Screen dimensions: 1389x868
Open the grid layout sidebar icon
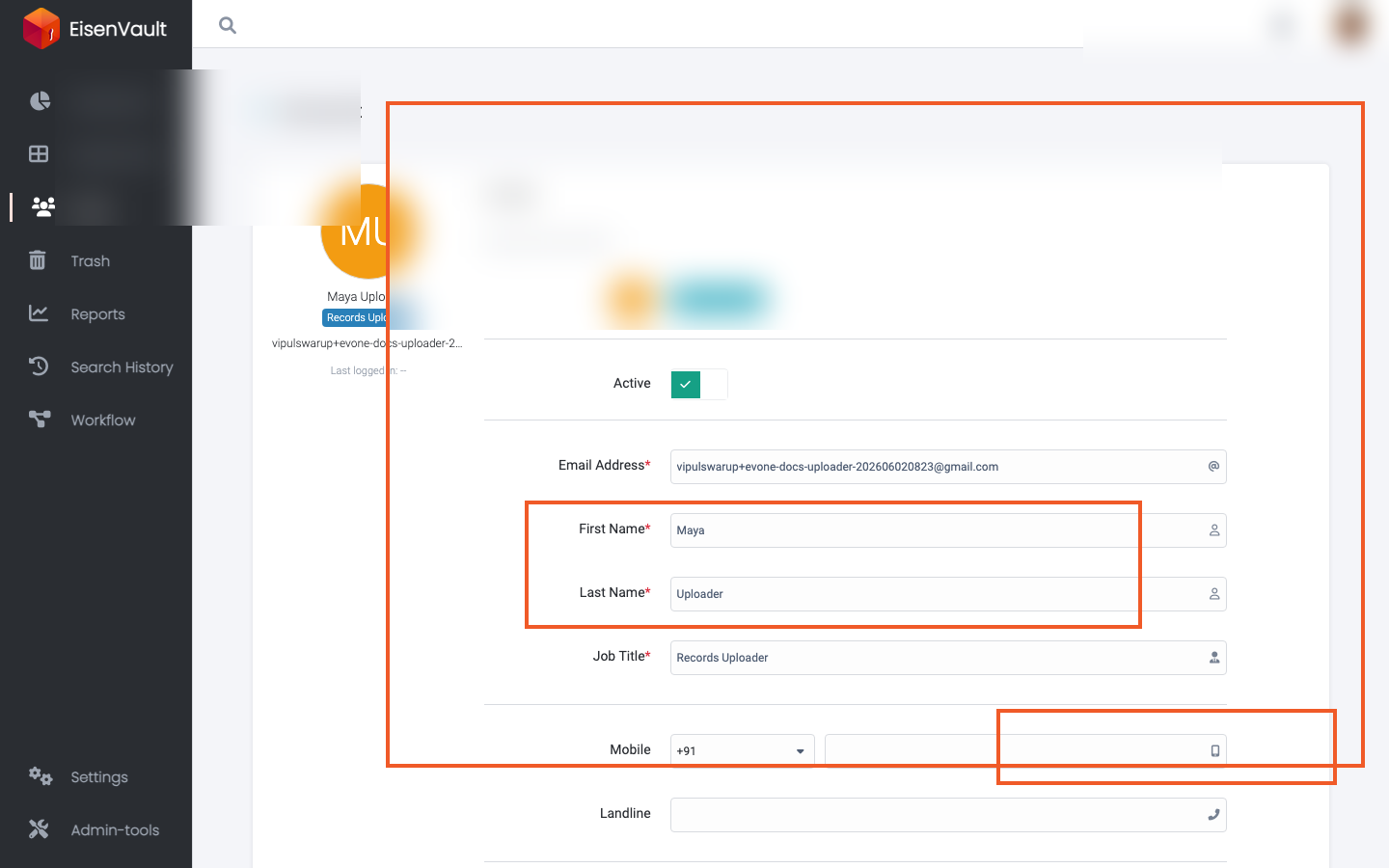[x=39, y=153]
